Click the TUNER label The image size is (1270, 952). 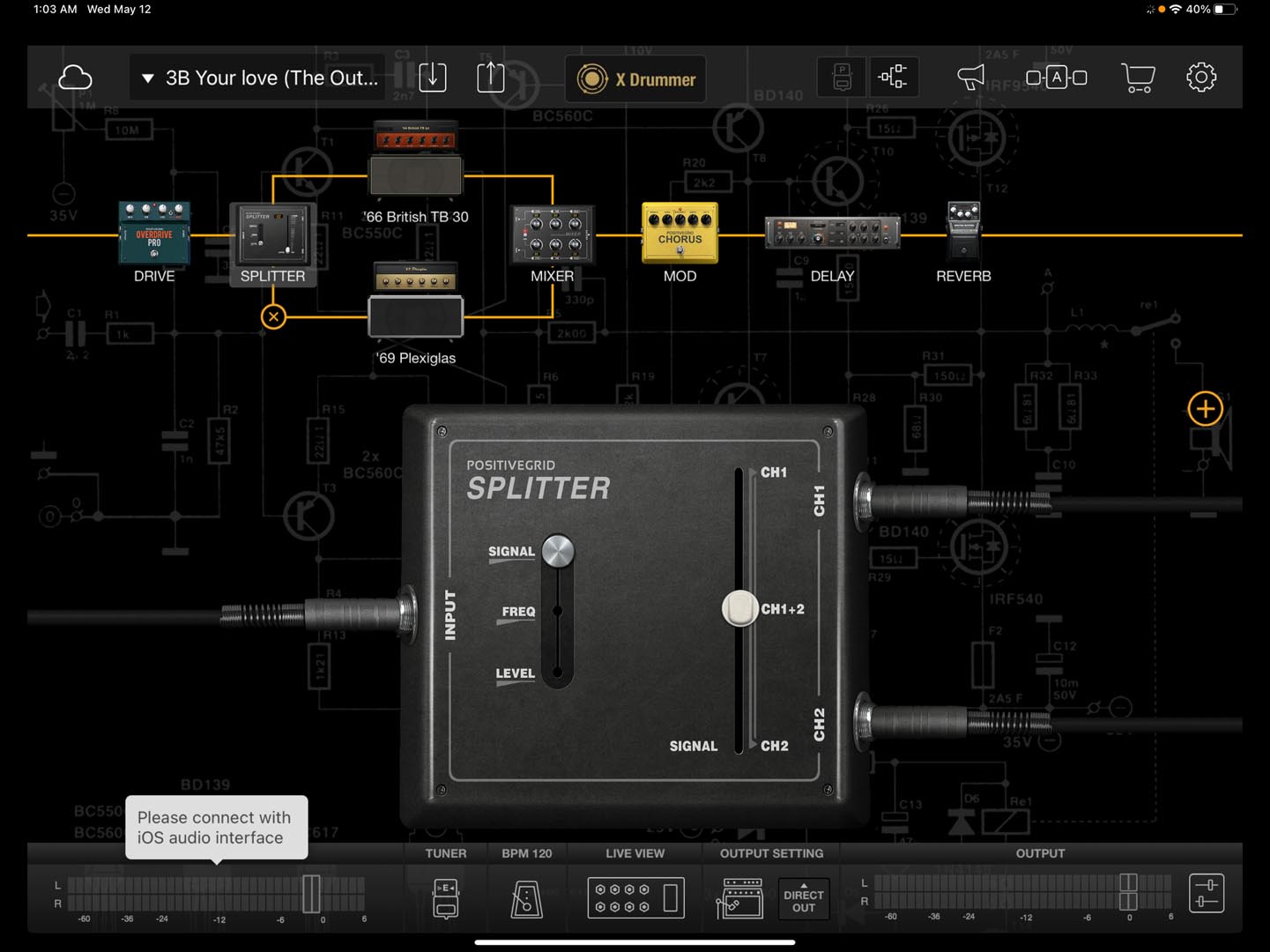coord(446,853)
